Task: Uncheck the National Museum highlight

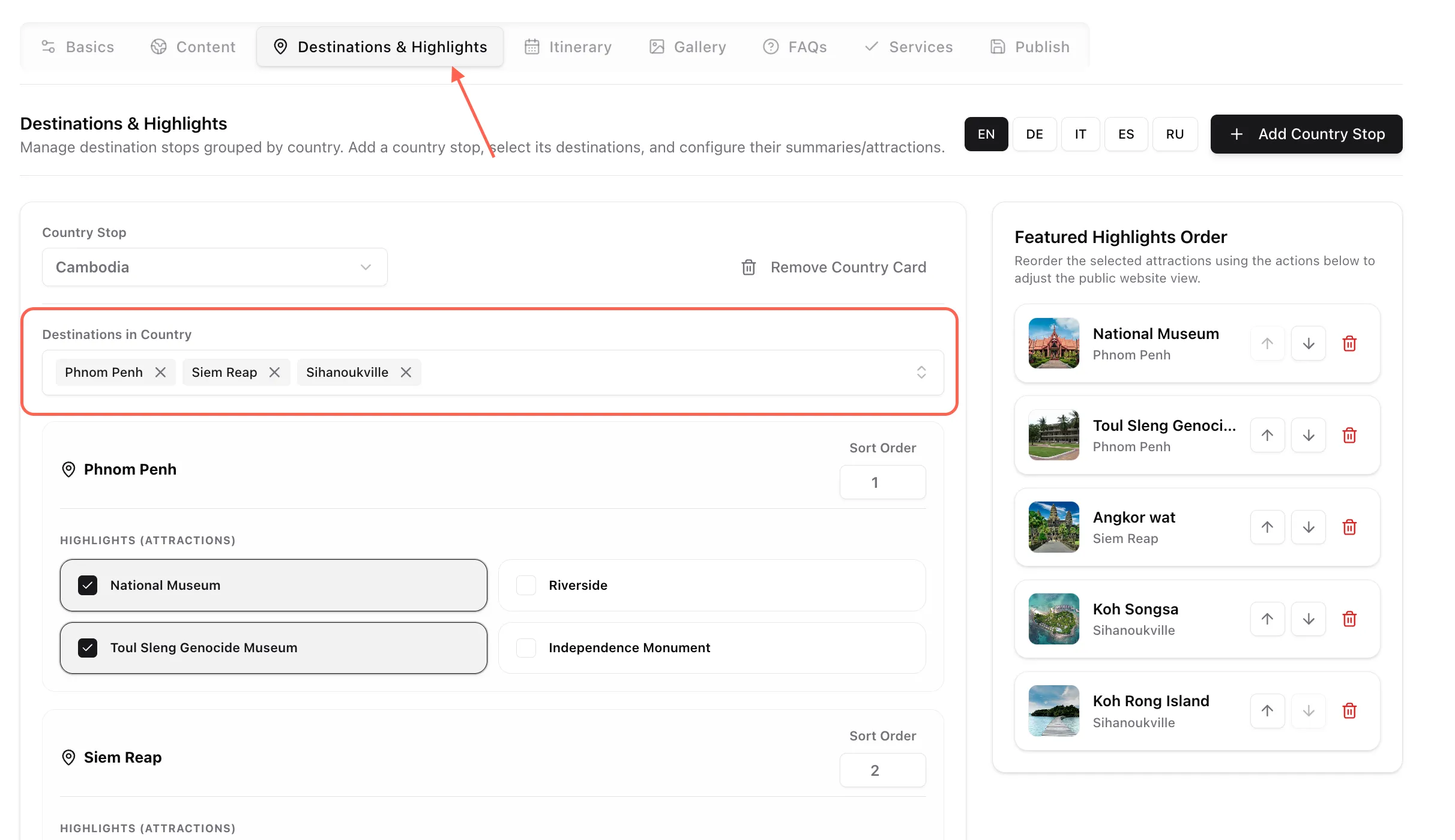Action: (88, 585)
